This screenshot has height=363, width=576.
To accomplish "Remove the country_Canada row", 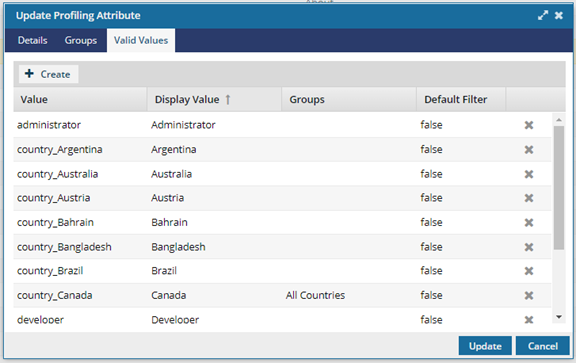I will (x=529, y=295).
